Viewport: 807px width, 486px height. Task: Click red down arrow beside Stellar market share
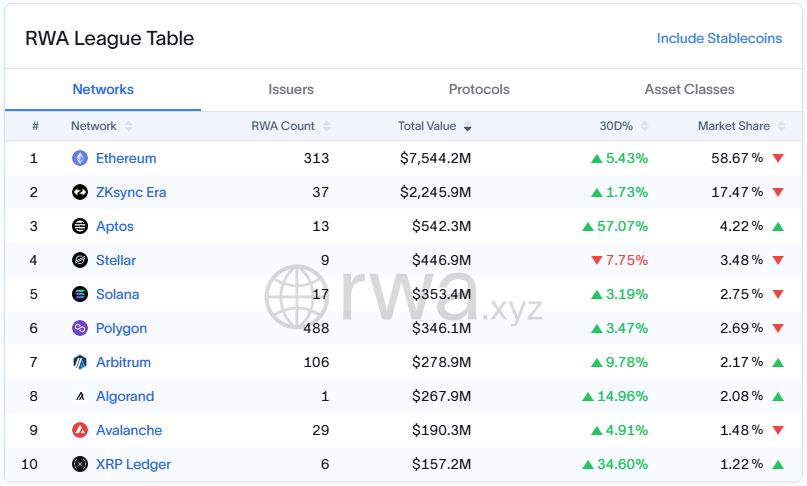pos(778,260)
